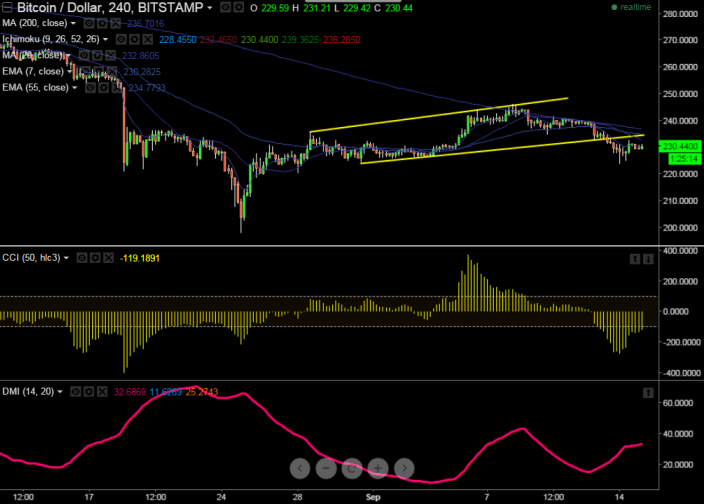Open the MA (200, close) format settings gear
Image resolution: width=704 pixels, height=504 pixels.
point(102,23)
